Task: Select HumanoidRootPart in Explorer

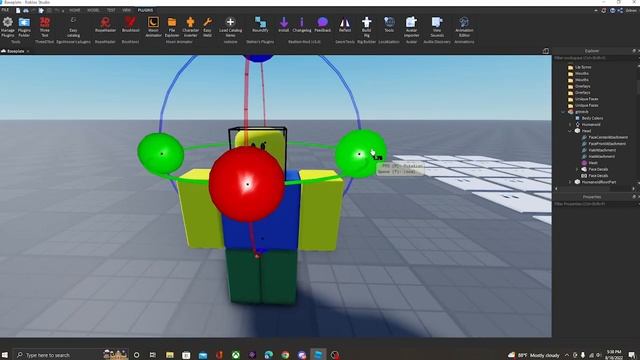Action: click(599, 182)
